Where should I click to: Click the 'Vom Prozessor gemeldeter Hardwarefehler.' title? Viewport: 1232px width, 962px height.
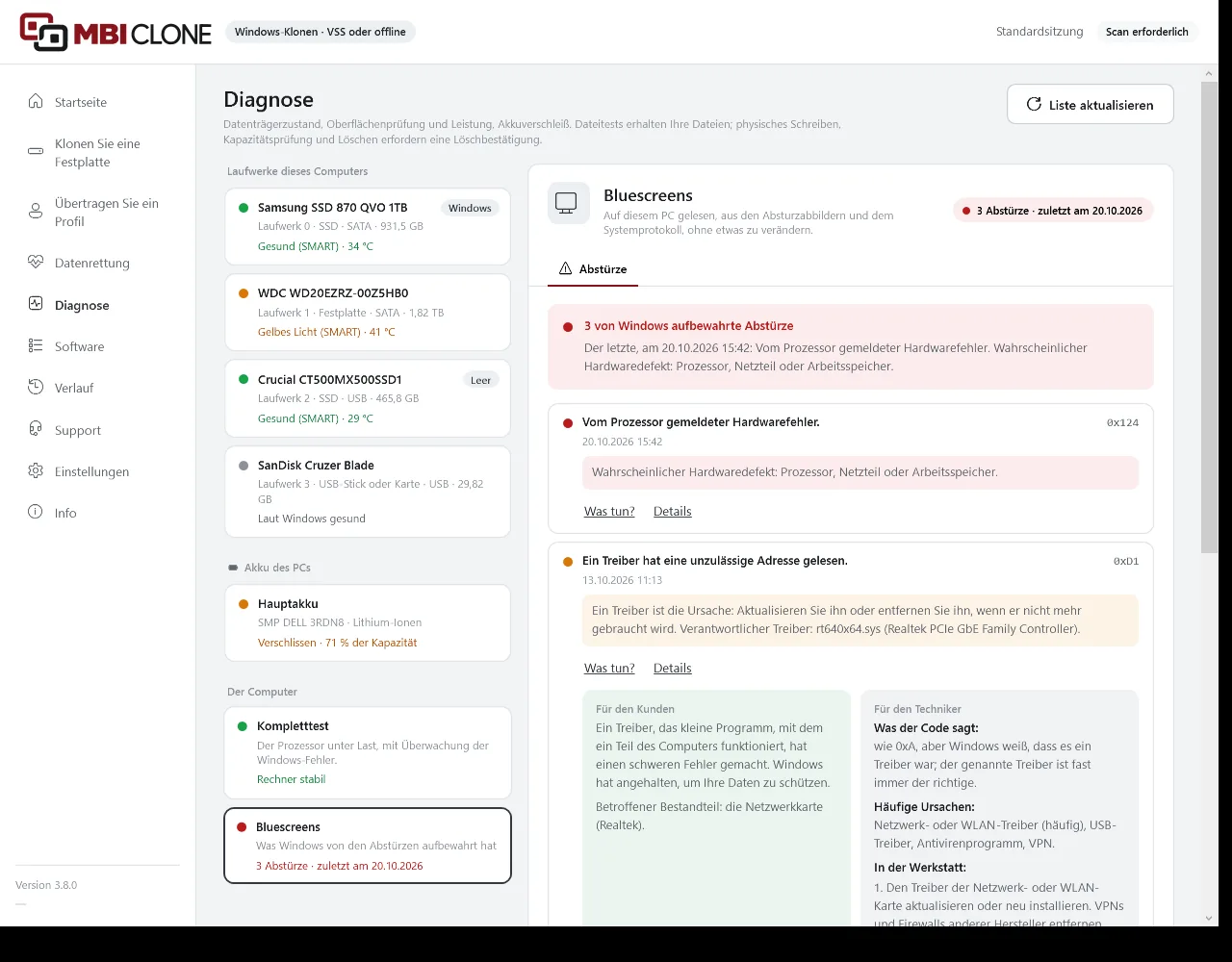point(701,422)
